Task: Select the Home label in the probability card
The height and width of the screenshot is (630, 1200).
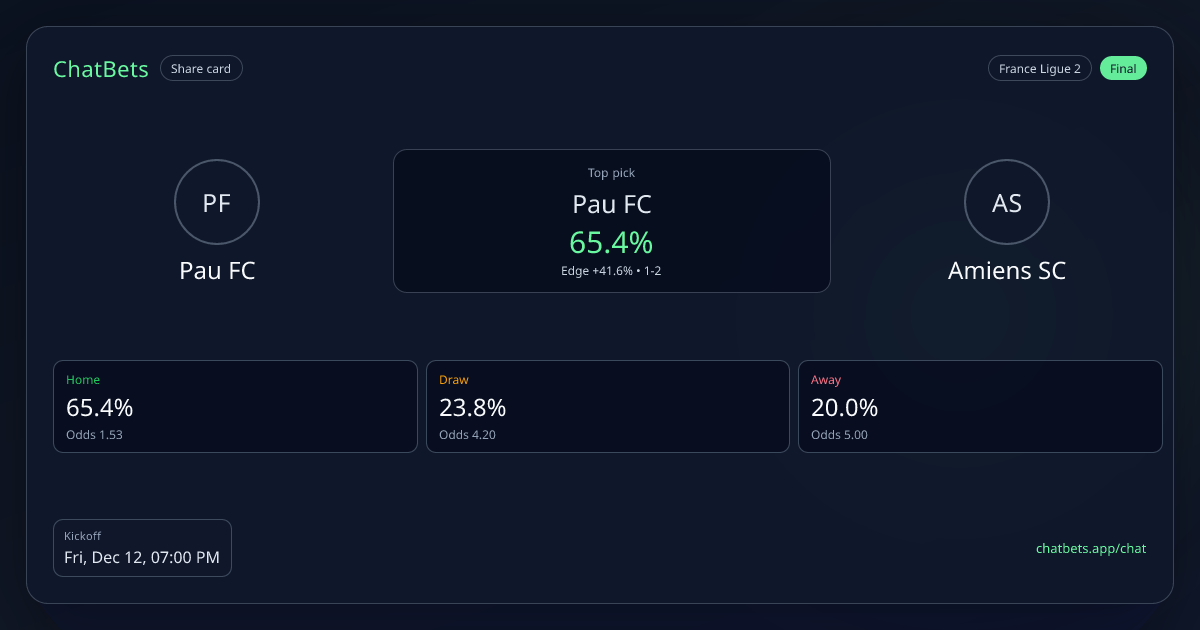Action: (x=83, y=380)
